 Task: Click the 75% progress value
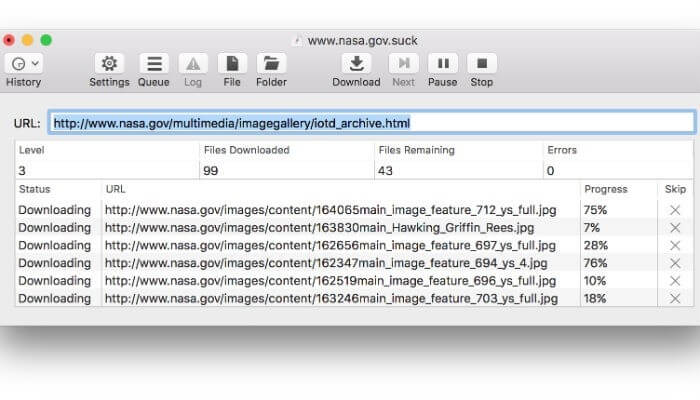click(595, 210)
